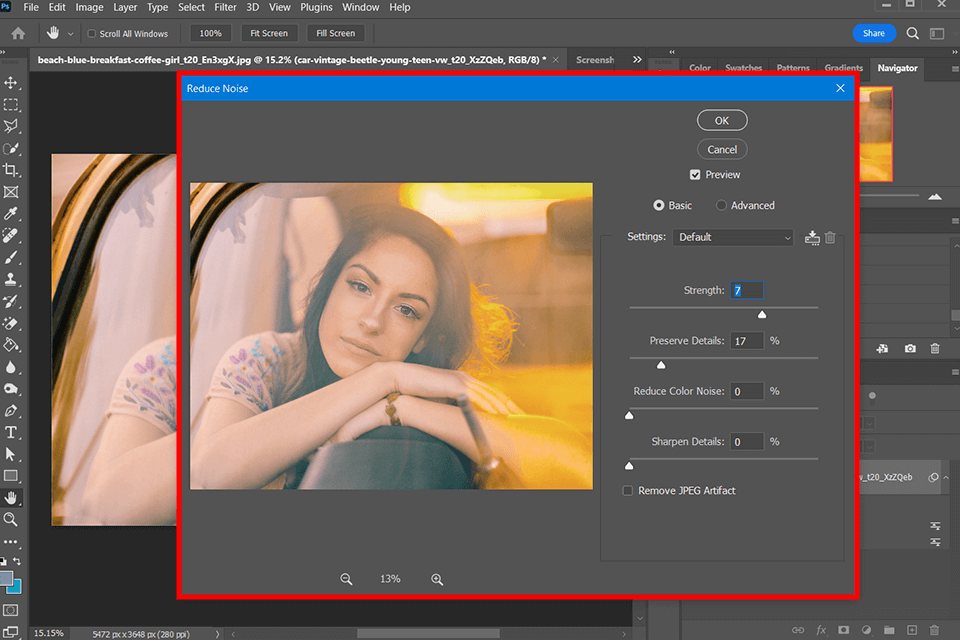Select the Quick Selection tool

tap(10, 149)
